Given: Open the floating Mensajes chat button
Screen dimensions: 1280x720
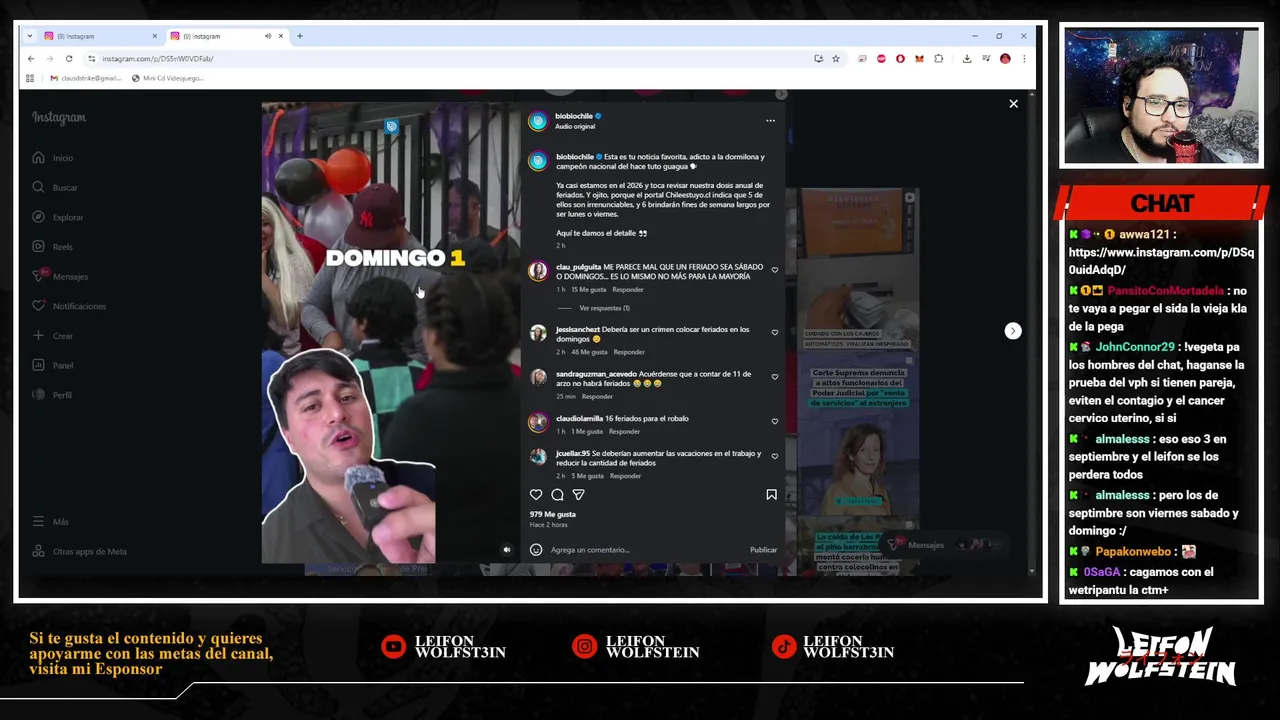Looking at the screenshot, I should pyautogui.click(x=944, y=545).
